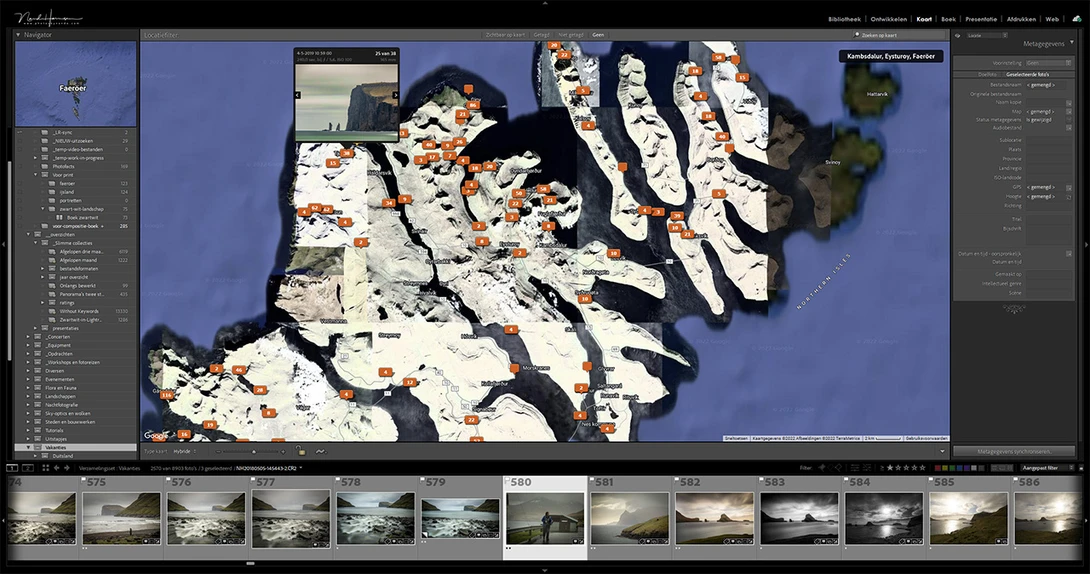Switch to the Bibliotheek module
Image resolution: width=1090 pixels, height=574 pixels.
click(x=844, y=19)
